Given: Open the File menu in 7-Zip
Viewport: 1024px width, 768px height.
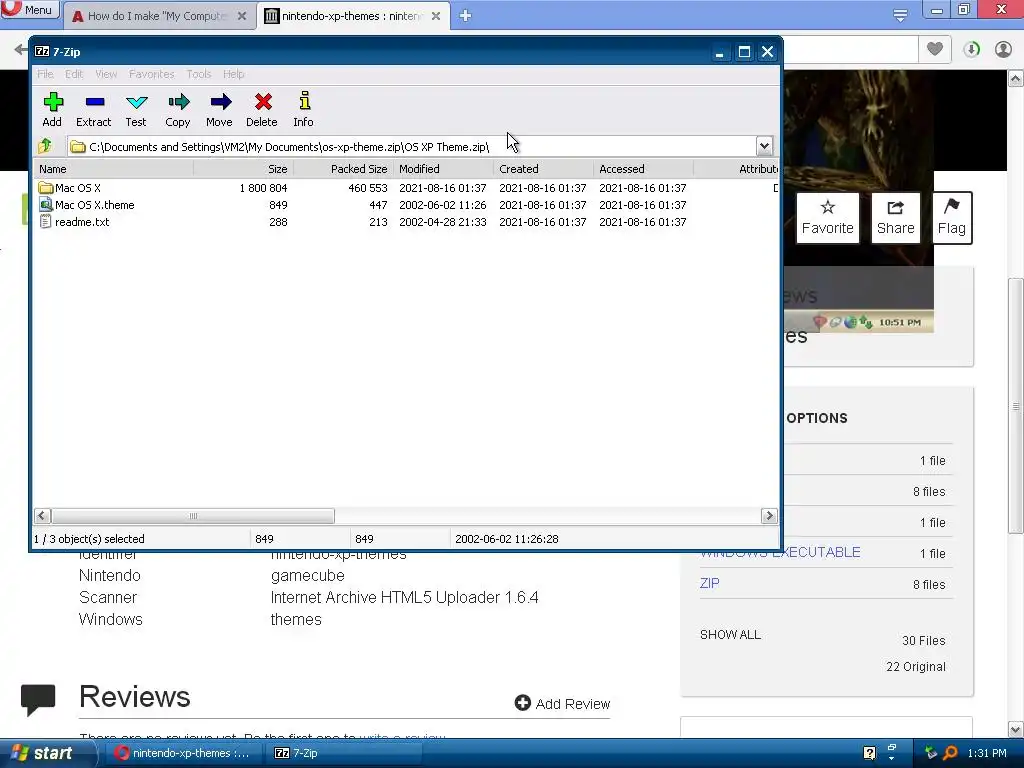Looking at the screenshot, I should pyautogui.click(x=45, y=74).
